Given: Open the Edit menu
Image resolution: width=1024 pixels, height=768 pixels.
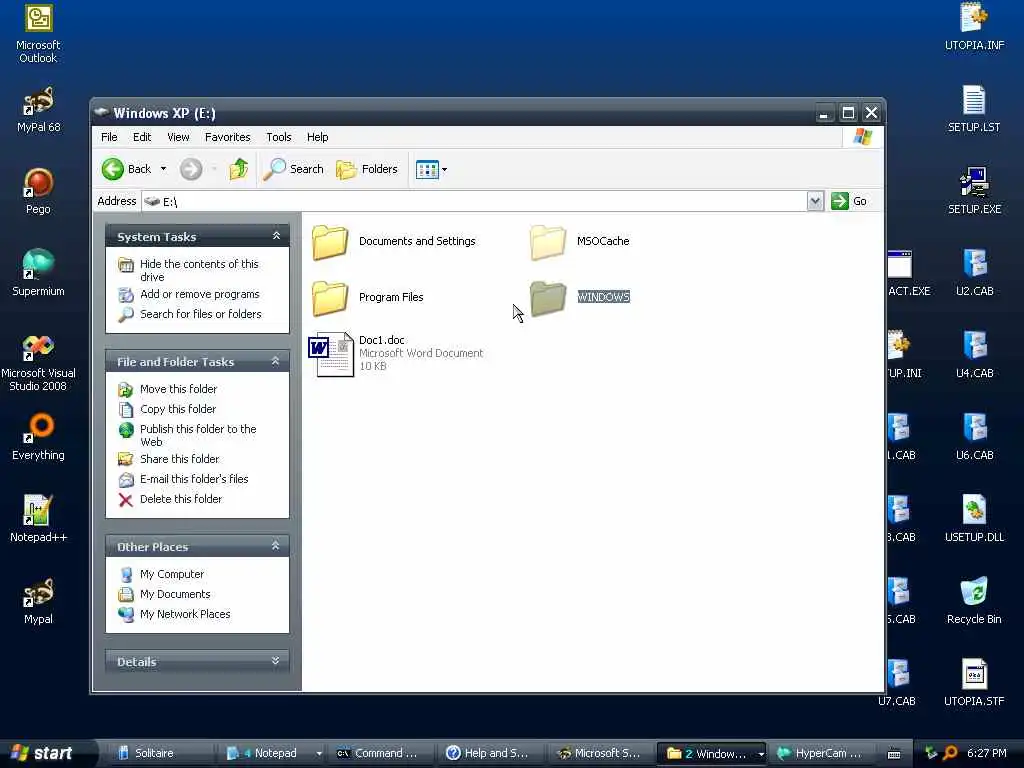Looking at the screenshot, I should coord(142,137).
